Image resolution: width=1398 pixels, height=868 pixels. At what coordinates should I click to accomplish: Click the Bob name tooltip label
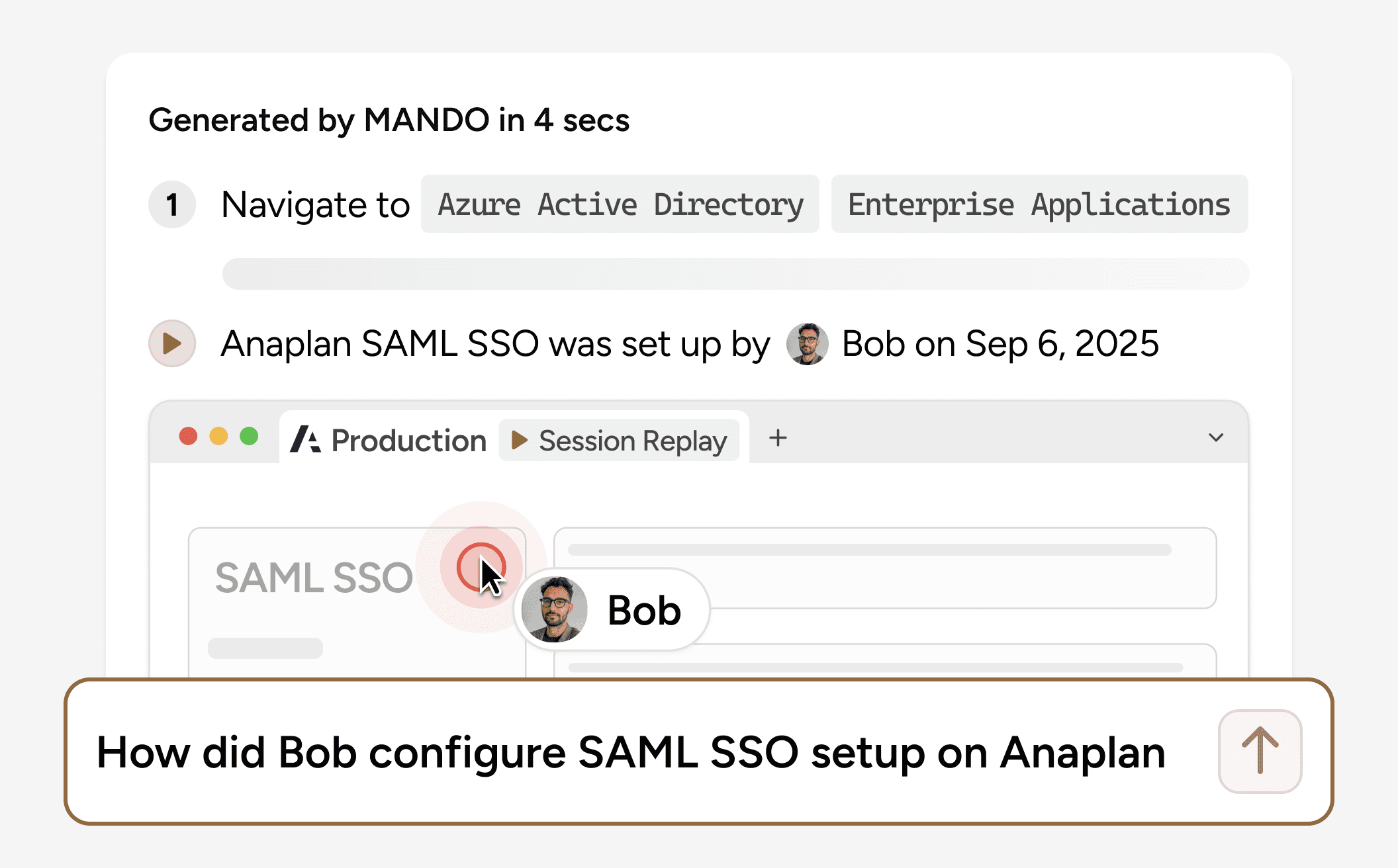pyautogui.click(x=644, y=610)
